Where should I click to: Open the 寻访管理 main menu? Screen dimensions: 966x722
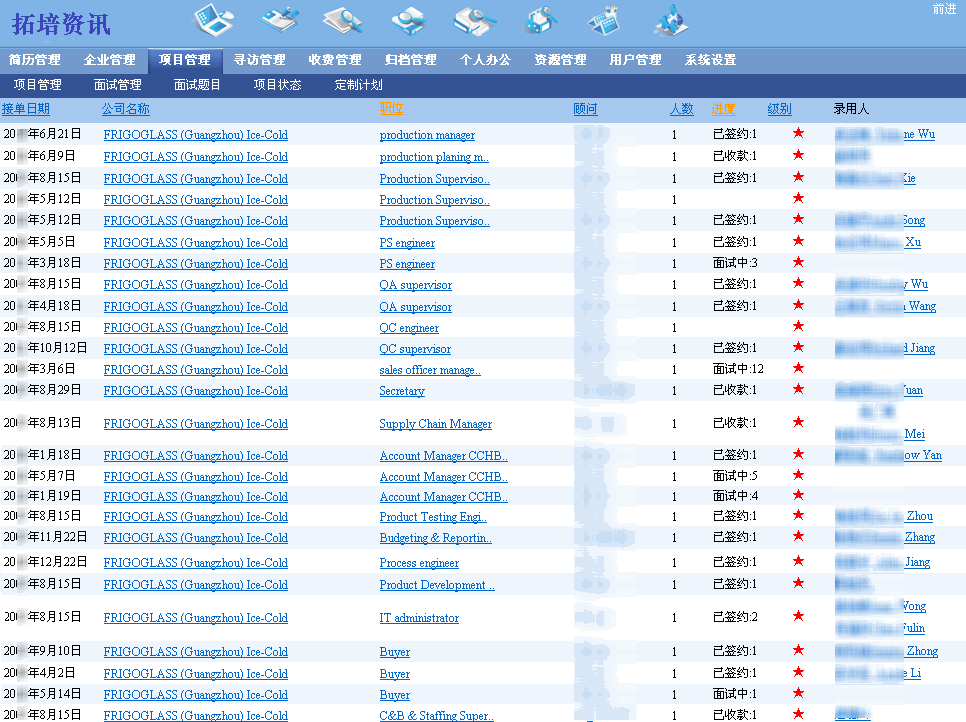pos(259,60)
